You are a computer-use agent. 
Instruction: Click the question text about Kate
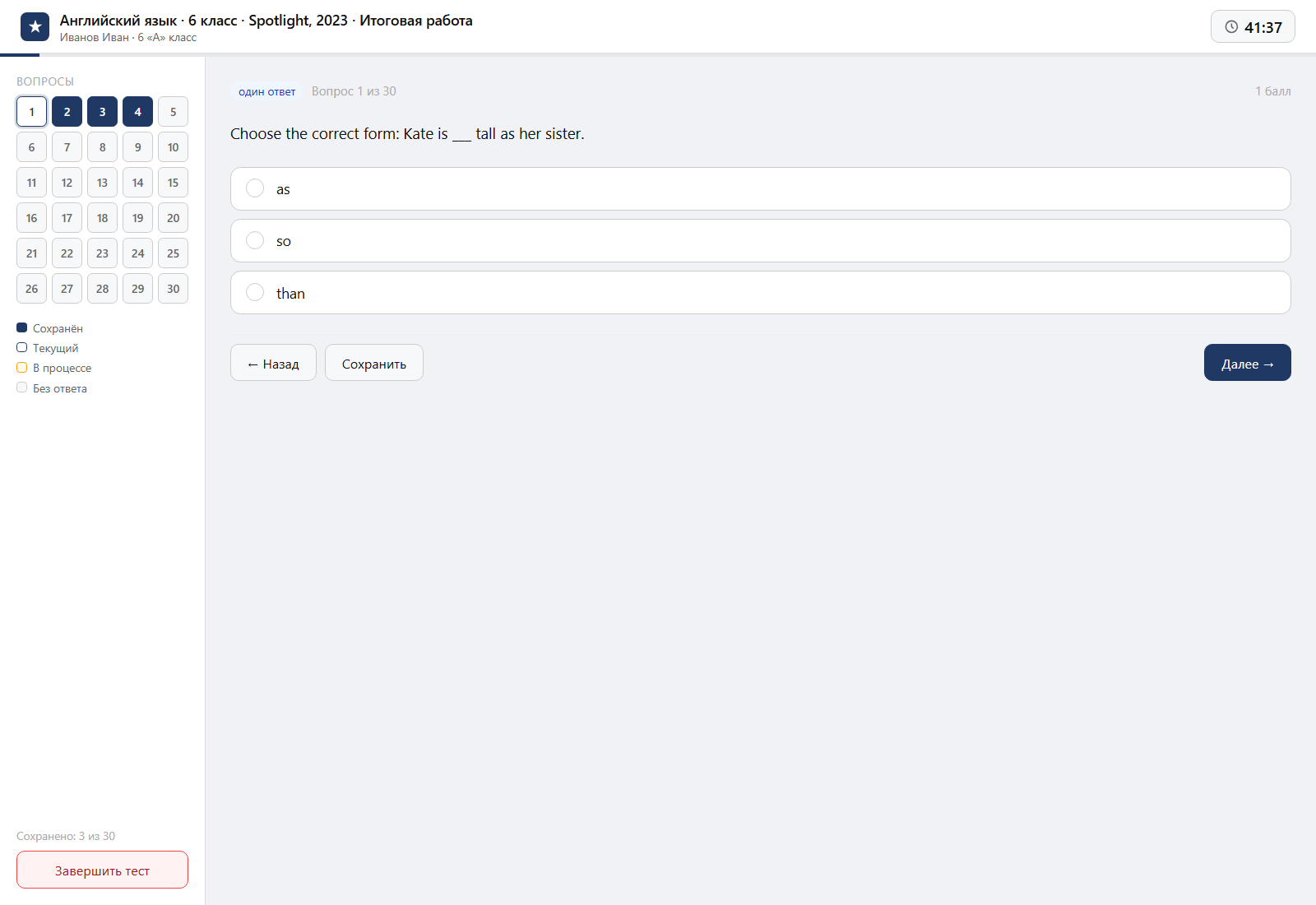click(x=407, y=134)
